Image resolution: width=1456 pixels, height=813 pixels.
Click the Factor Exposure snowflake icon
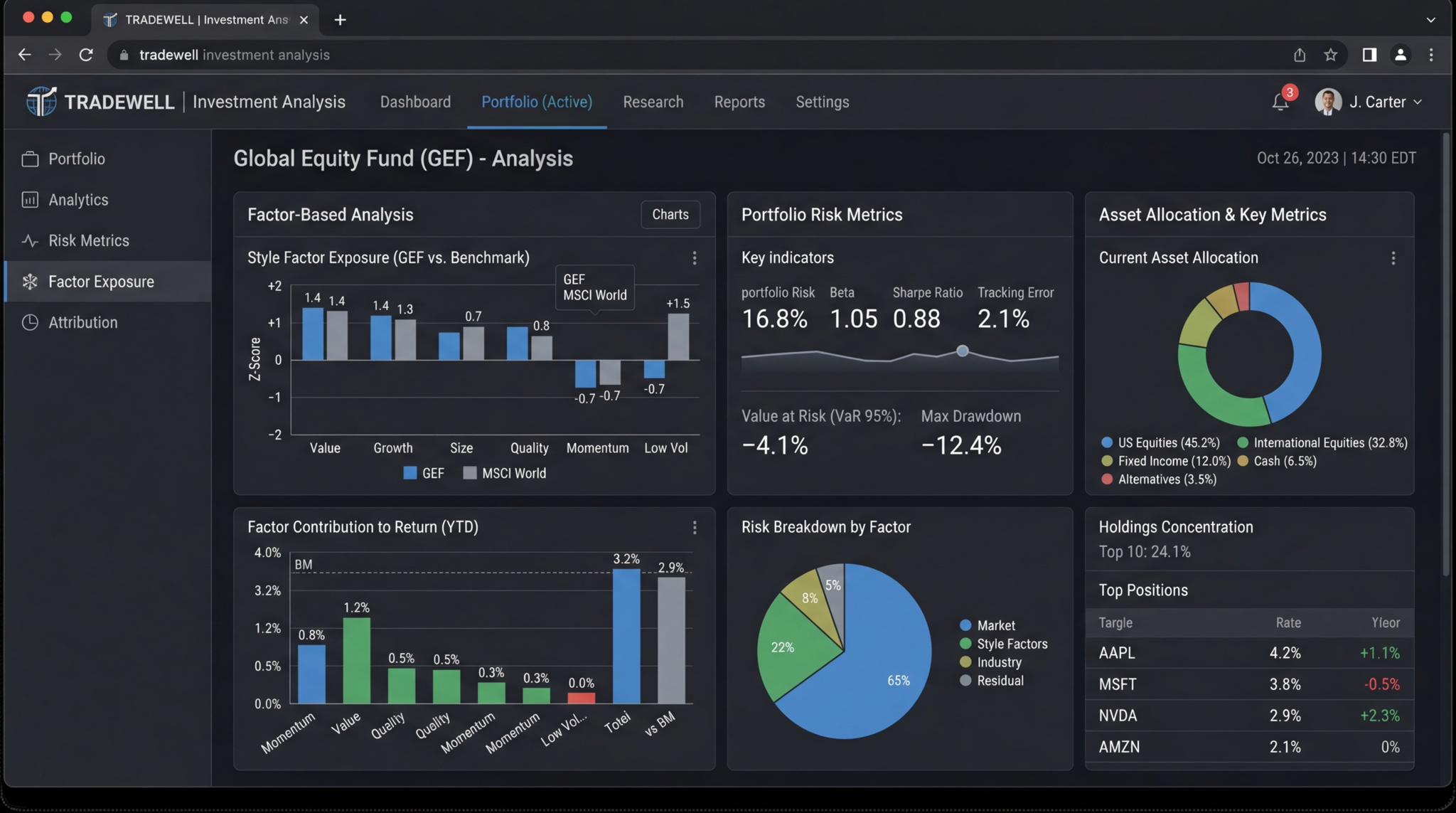30,282
